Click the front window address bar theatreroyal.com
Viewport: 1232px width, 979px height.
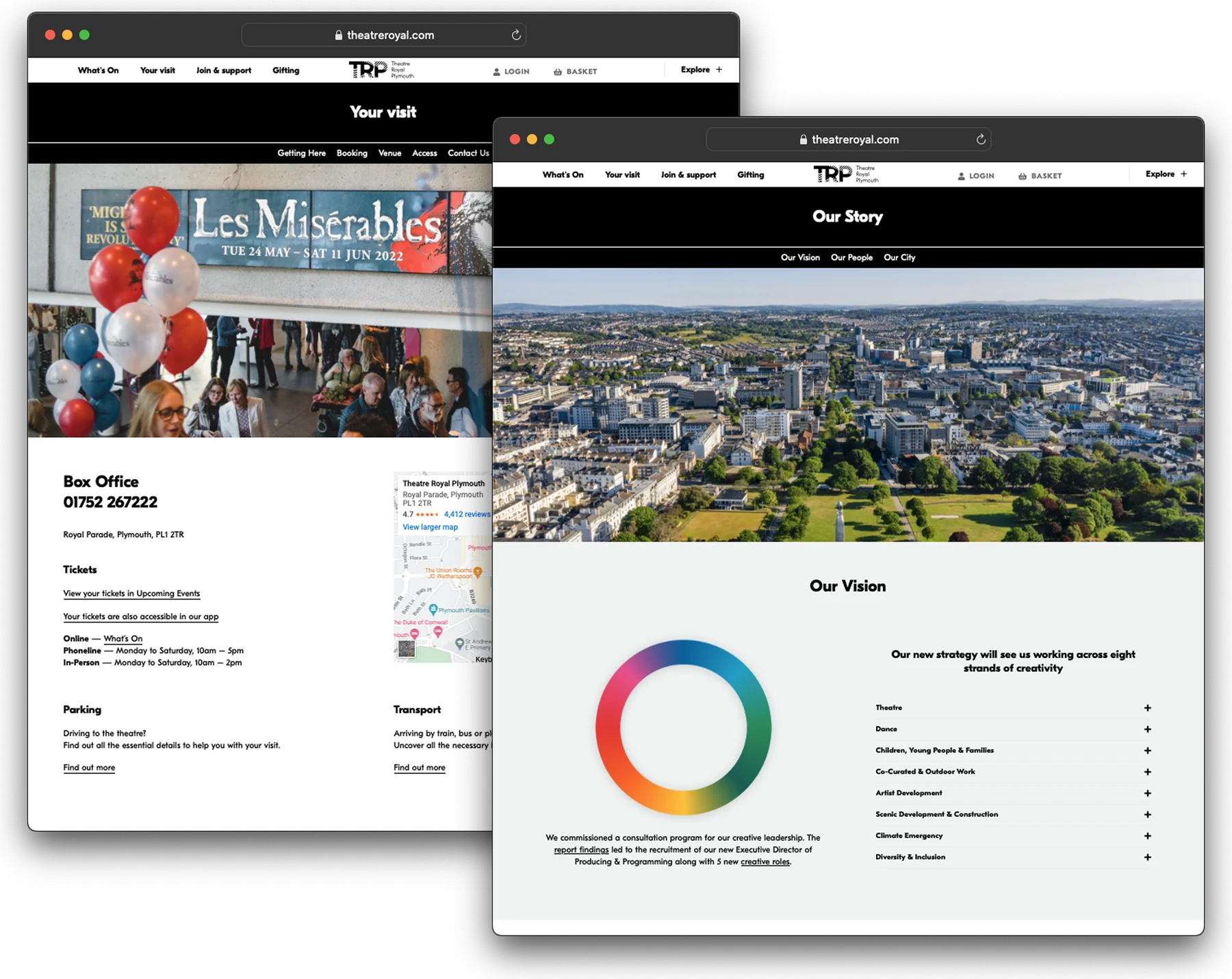(849, 140)
